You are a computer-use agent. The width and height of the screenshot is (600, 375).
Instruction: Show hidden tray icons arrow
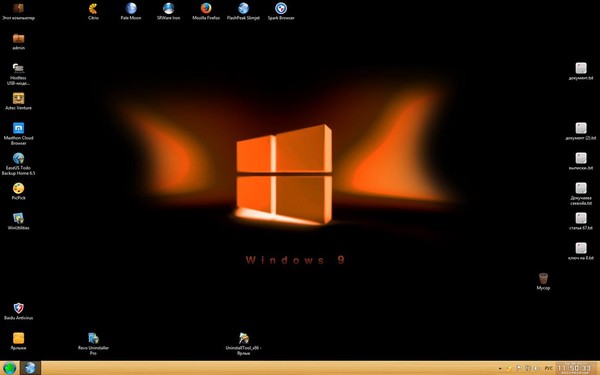pyautogui.click(x=500, y=368)
